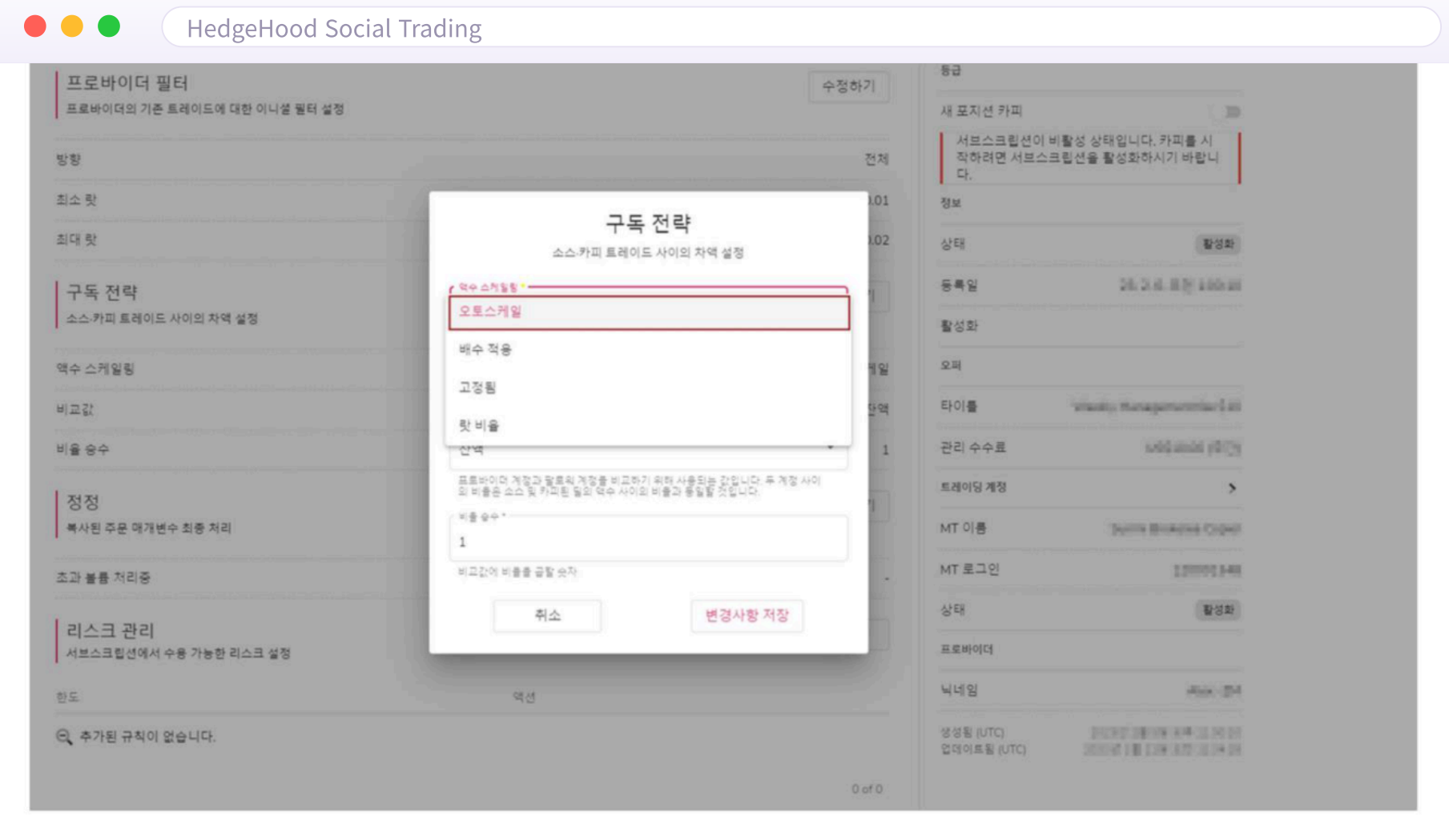Save changes with 변경사항 저장 button
The width and height of the screenshot is (1449, 840).
[x=747, y=616]
